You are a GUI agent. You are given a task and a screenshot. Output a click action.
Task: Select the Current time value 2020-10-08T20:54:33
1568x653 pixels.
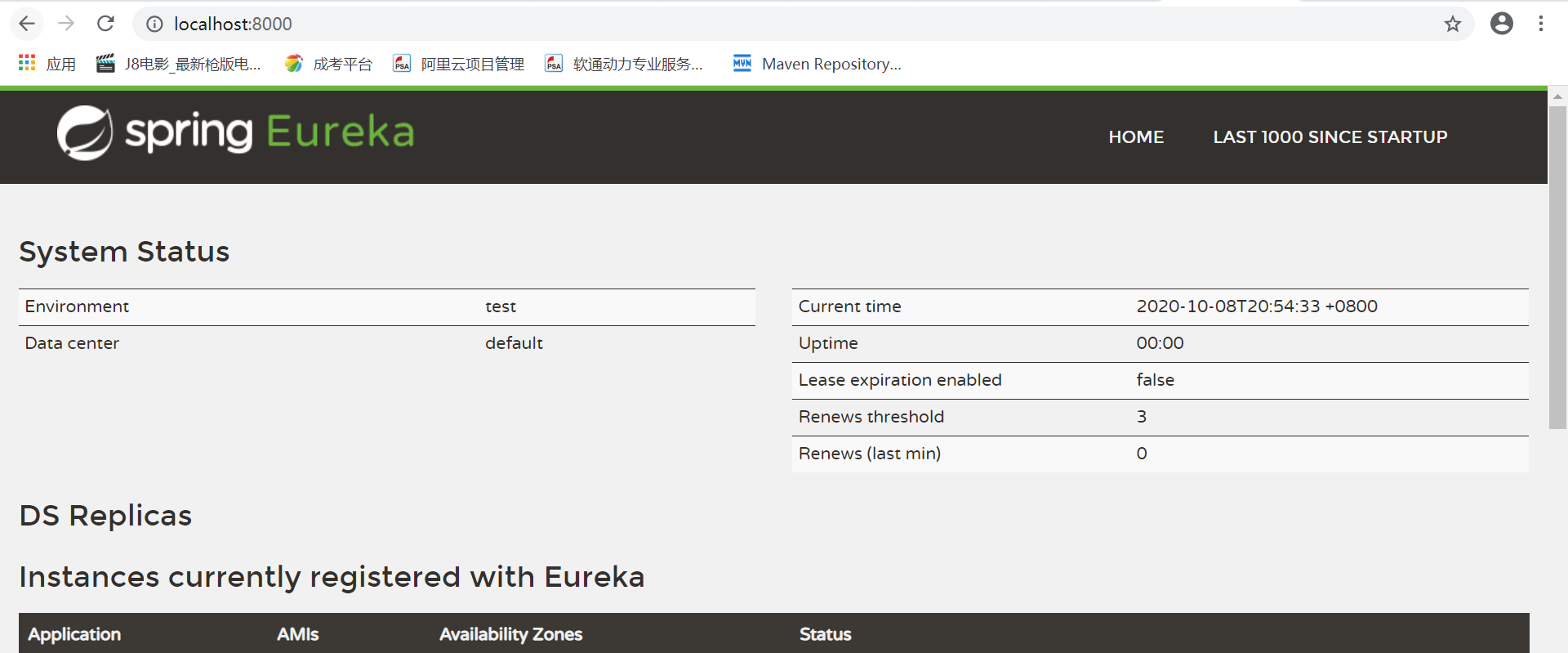(1257, 306)
